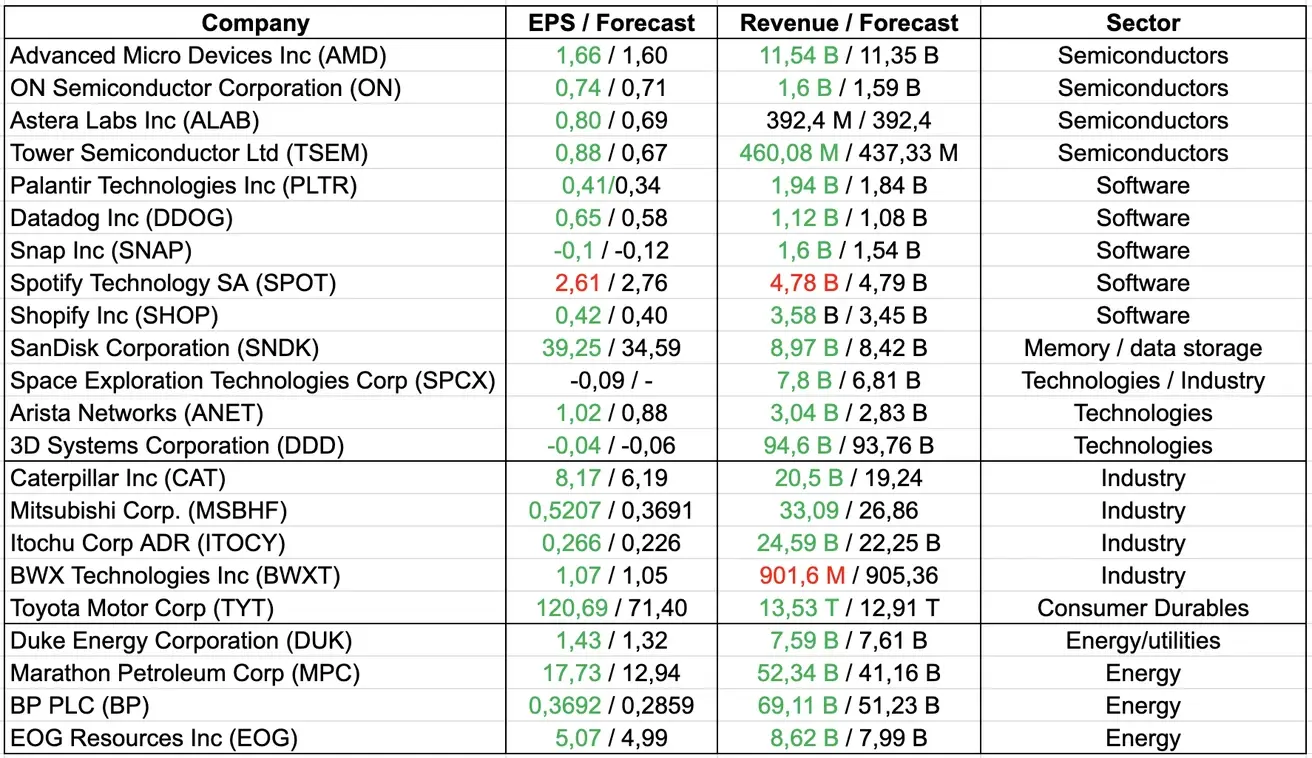Screen dimensions: 1312x758
Task: Click the EPS cell 0,74 / 0,71
Action: [x=611, y=88]
